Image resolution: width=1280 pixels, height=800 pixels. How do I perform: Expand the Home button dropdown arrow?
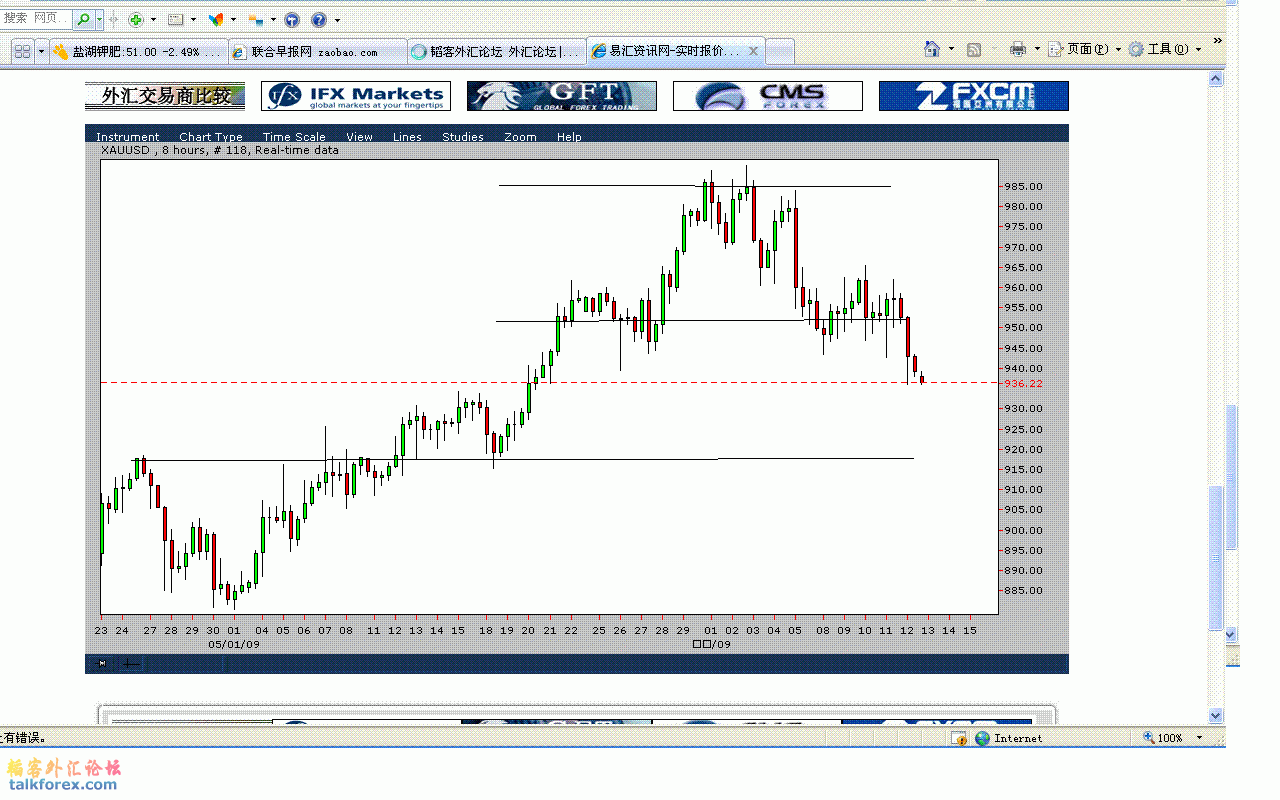(951, 48)
